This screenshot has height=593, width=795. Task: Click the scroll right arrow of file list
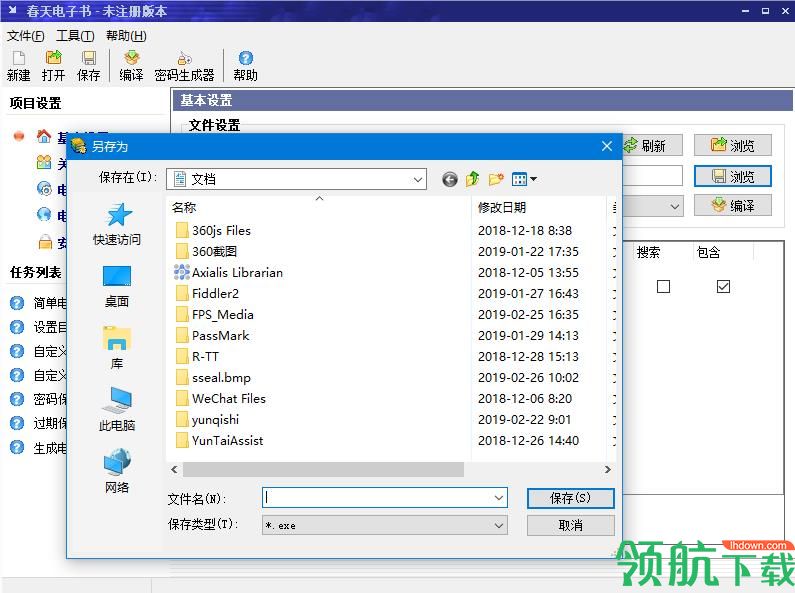[607, 470]
